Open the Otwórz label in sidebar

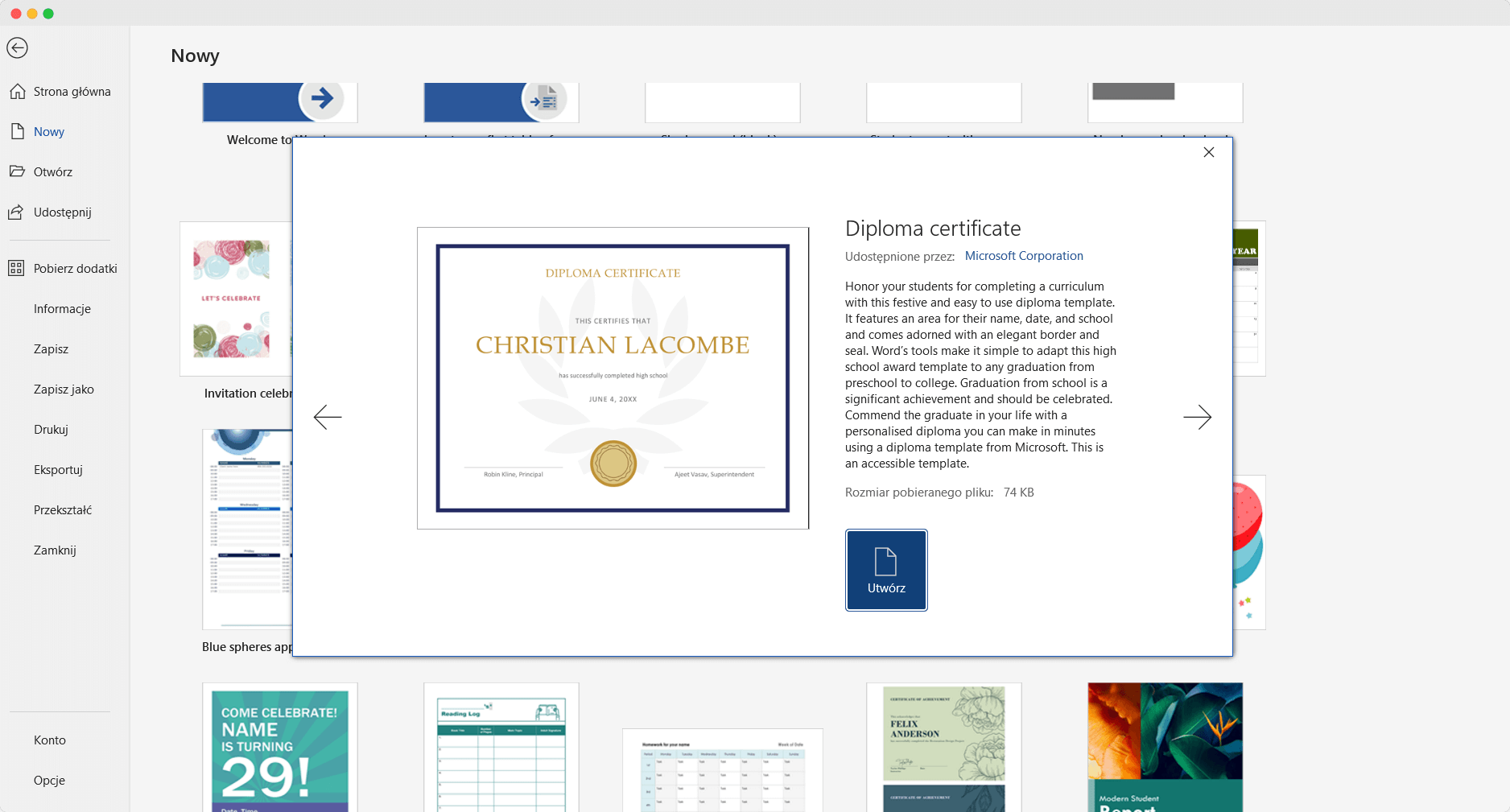point(53,172)
